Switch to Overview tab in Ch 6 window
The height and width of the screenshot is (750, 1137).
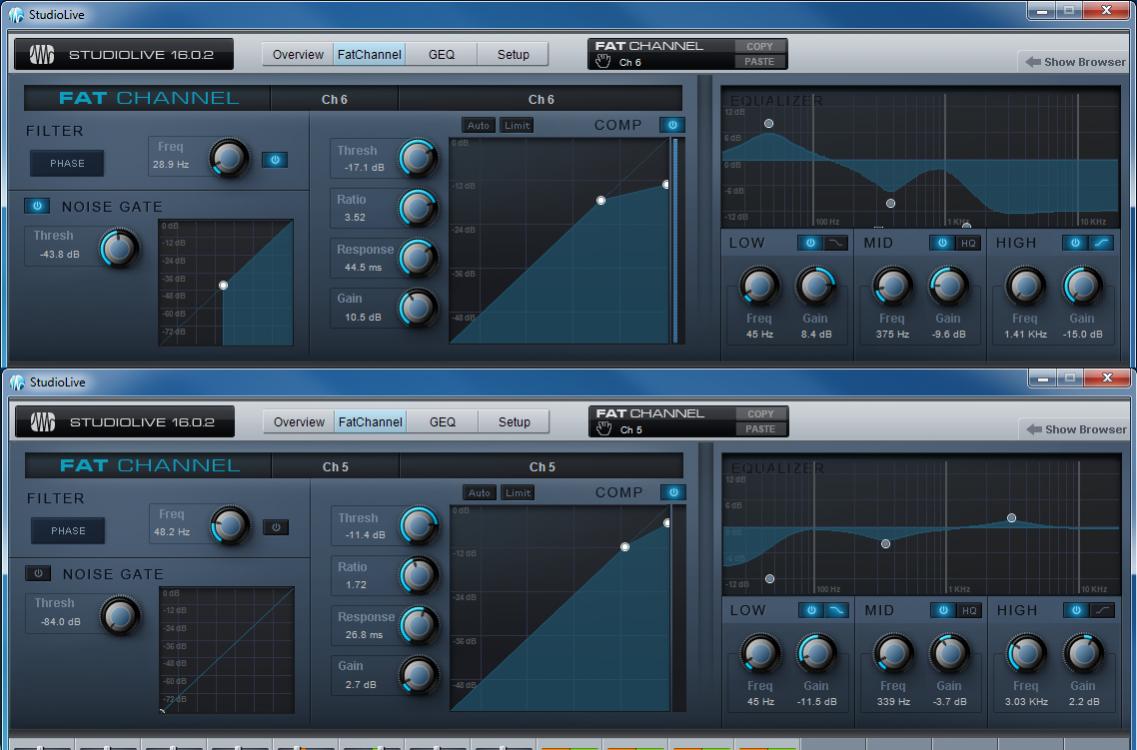point(297,54)
